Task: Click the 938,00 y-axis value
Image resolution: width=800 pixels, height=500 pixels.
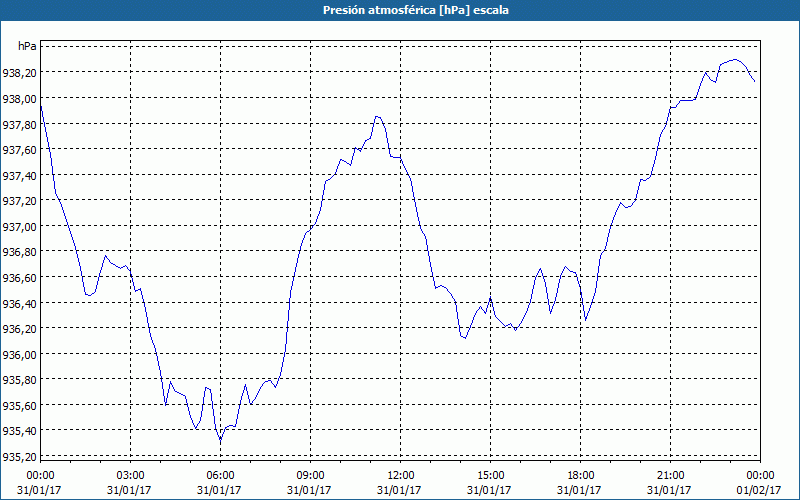Action: coord(19,98)
